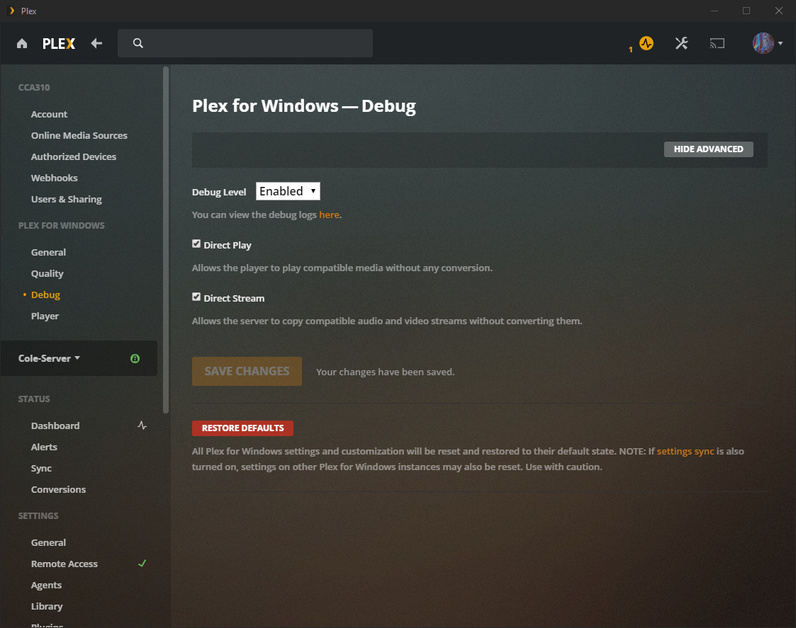The image size is (796, 628).
Task: Click the activity count number 1
Action: [631, 49]
